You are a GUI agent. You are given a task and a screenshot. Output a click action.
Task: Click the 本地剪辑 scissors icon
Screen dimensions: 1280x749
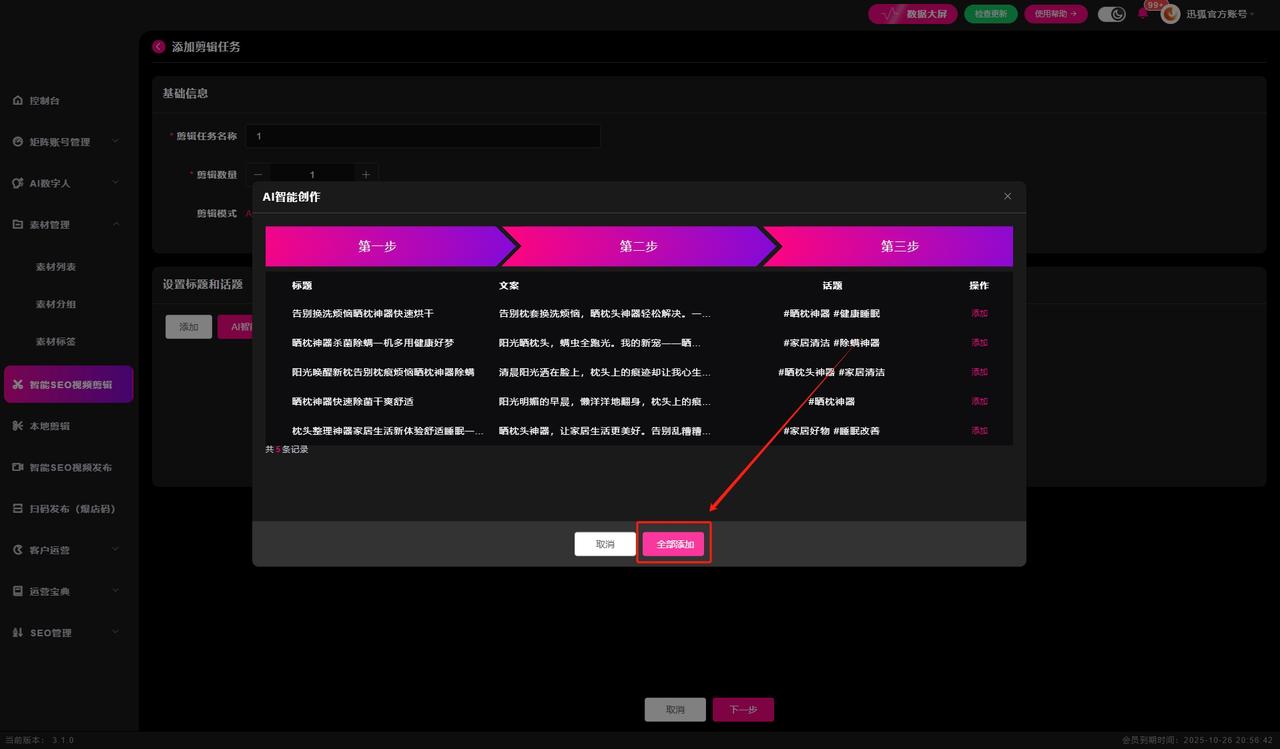[x=18, y=426]
